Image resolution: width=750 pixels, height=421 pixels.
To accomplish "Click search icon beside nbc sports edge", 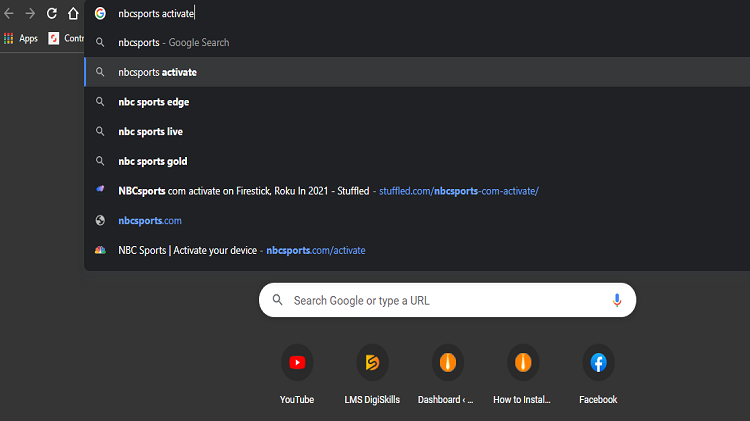I will pyautogui.click(x=100, y=102).
